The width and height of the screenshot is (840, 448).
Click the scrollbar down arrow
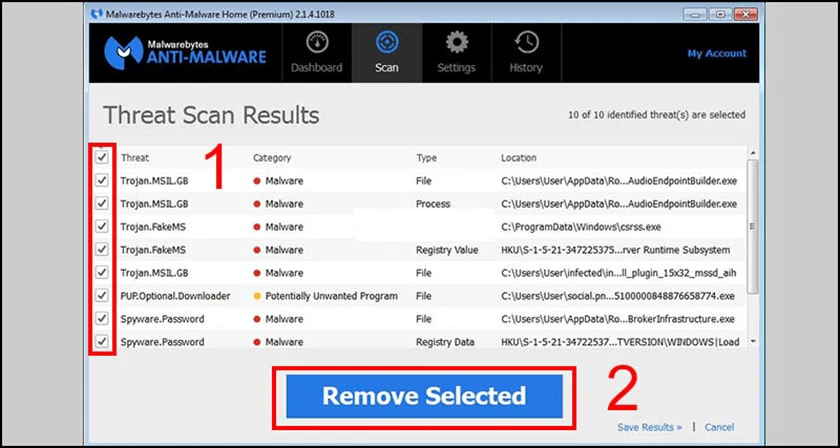tap(753, 341)
